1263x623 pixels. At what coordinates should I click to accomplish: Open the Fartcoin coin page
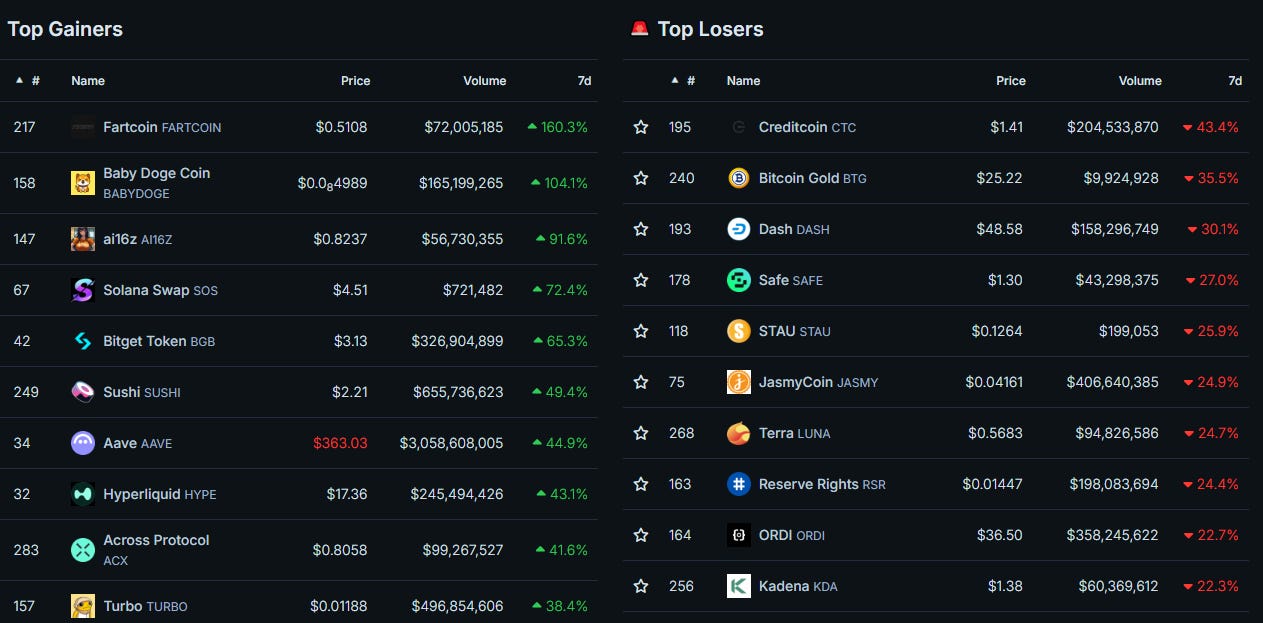coord(162,127)
